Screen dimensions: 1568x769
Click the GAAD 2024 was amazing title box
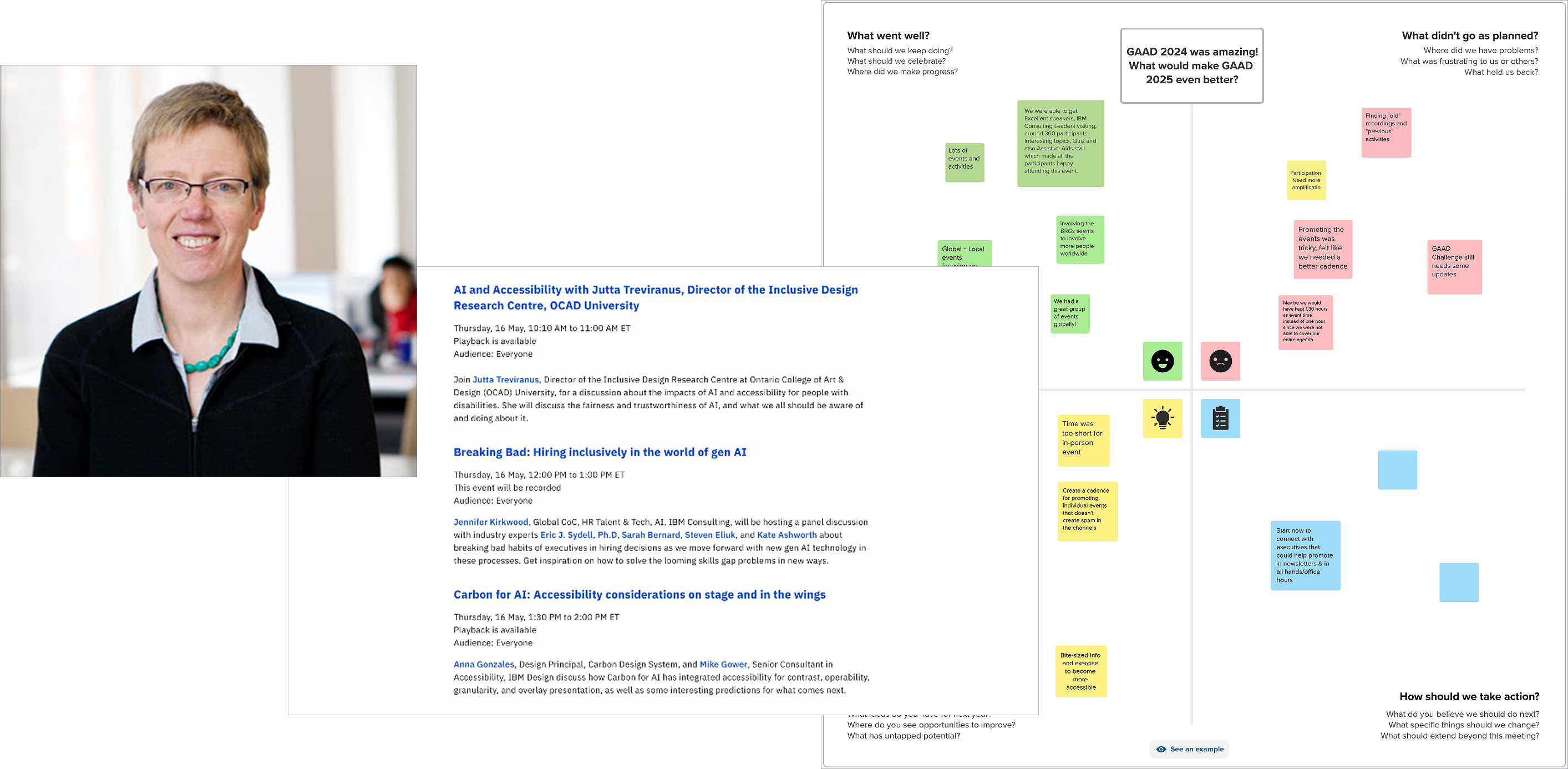click(1191, 66)
